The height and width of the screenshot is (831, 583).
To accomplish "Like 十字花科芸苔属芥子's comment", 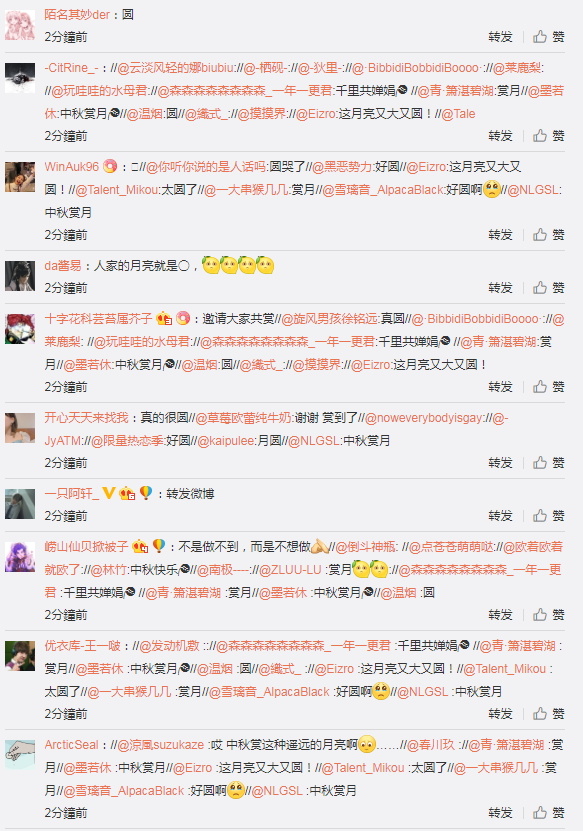I will (549, 387).
